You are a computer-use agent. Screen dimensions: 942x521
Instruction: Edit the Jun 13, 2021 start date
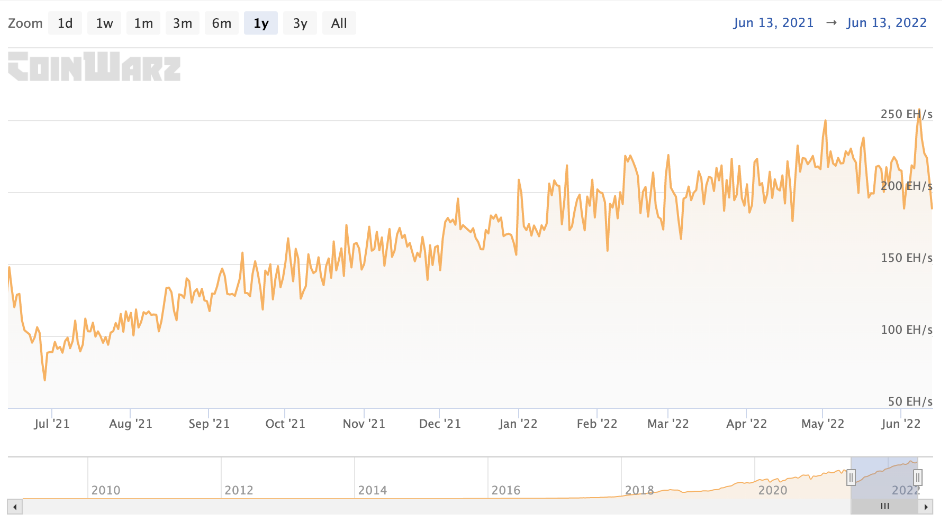click(x=773, y=23)
